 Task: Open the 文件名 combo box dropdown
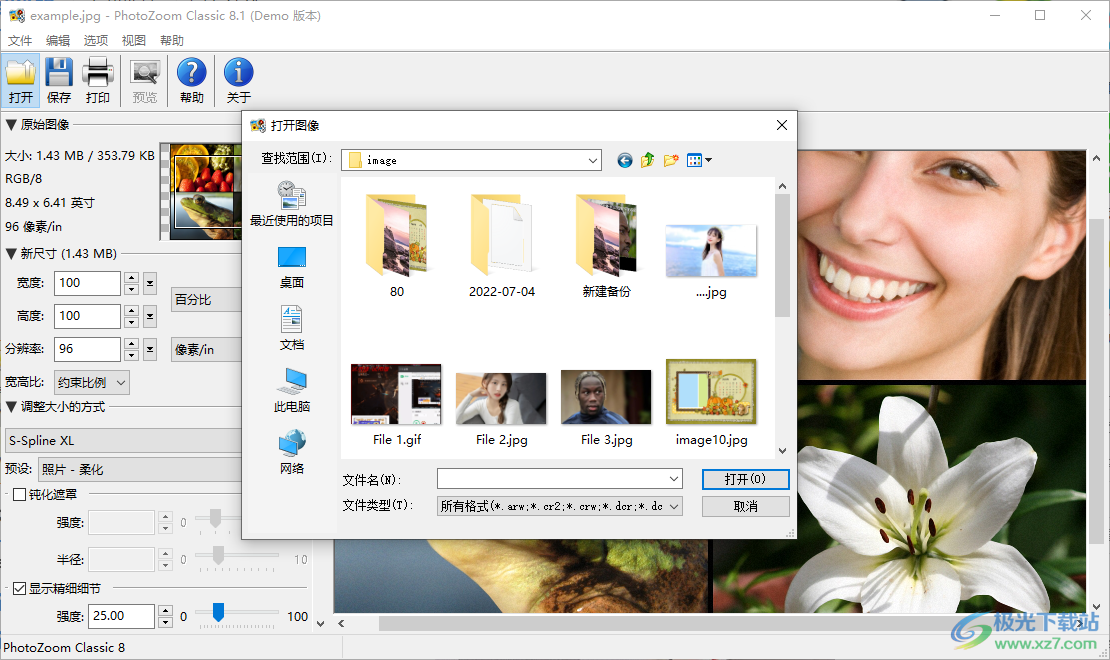click(674, 479)
